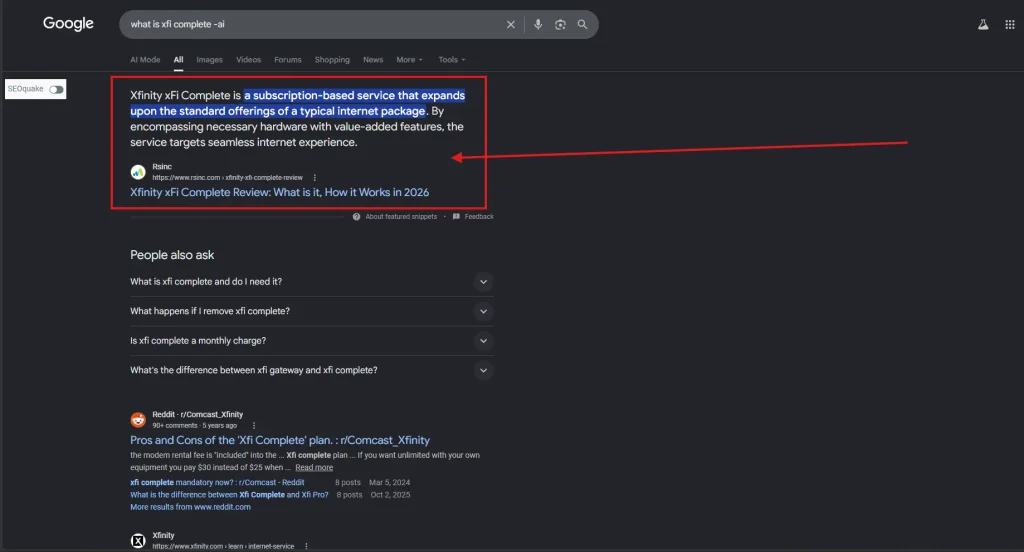This screenshot has height=552, width=1024.
Task: Click 'About featured snippets' link
Action: (x=401, y=216)
